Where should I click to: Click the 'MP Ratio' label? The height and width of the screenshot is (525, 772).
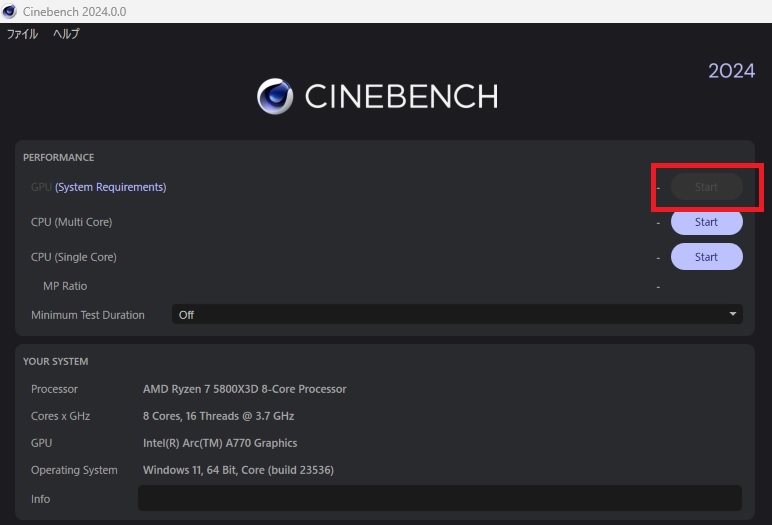tap(65, 286)
